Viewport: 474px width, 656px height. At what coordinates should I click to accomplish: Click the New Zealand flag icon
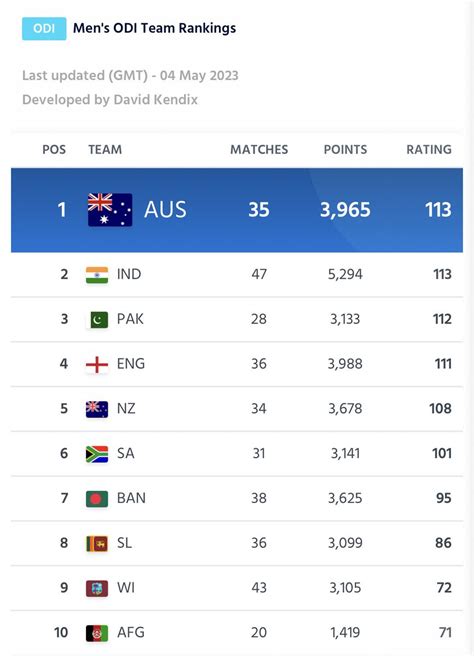point(97,410)
